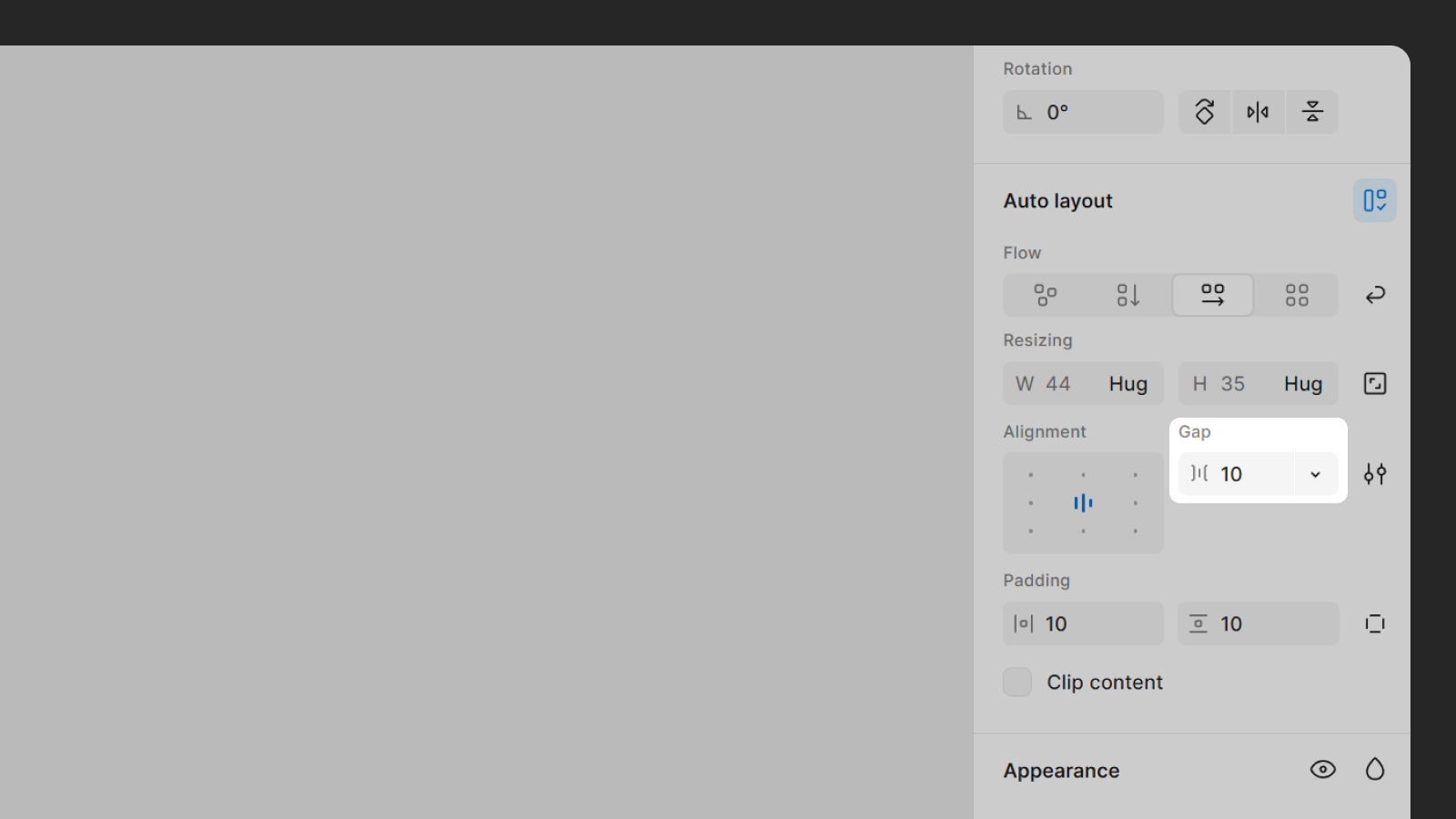The width and height of the screenshot is (1456, 819).
Task: Toggle the Appearance visibility eye icon
Action: [x=1322, y=770]
